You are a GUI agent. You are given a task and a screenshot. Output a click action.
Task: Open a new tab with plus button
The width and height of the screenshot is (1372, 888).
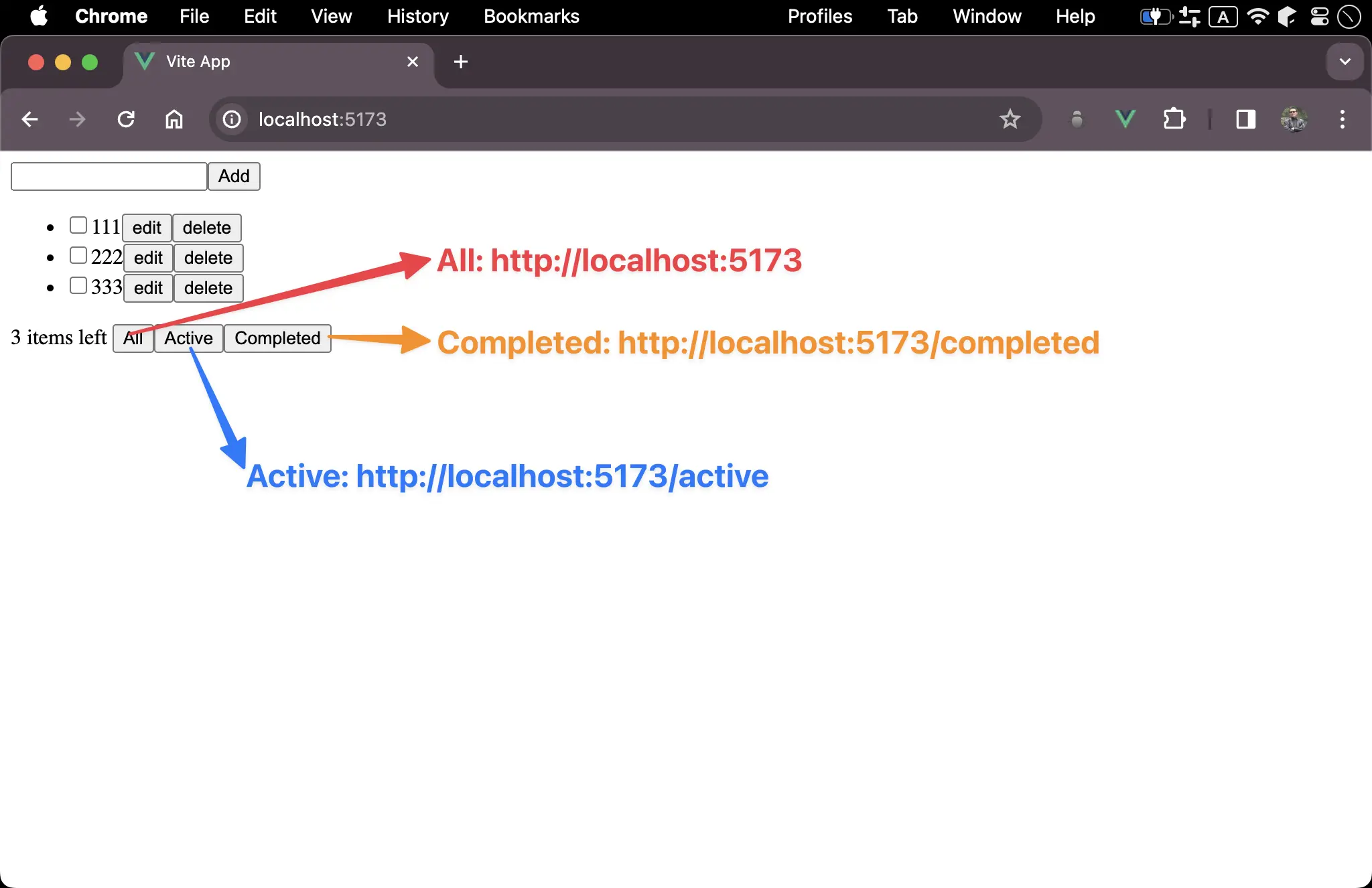461,62
